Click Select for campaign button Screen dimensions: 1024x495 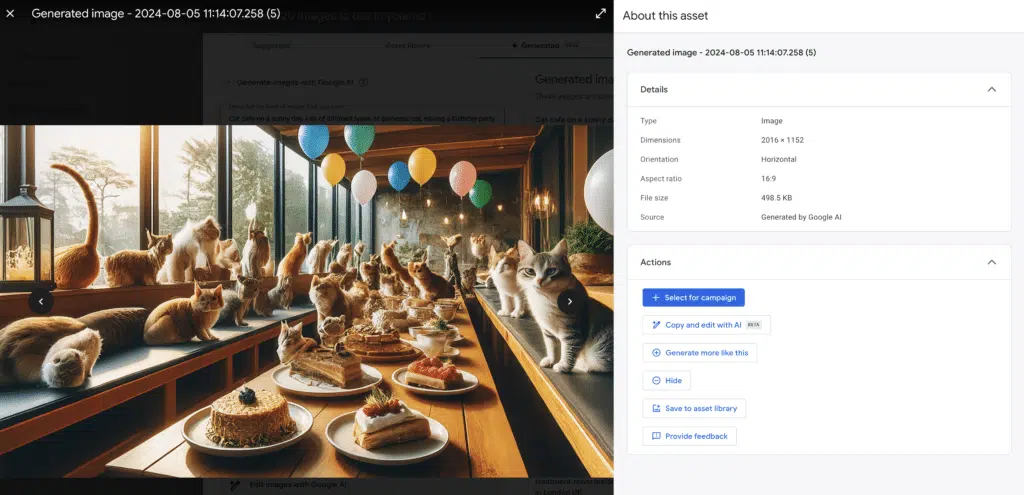click(x=694, y=298)
